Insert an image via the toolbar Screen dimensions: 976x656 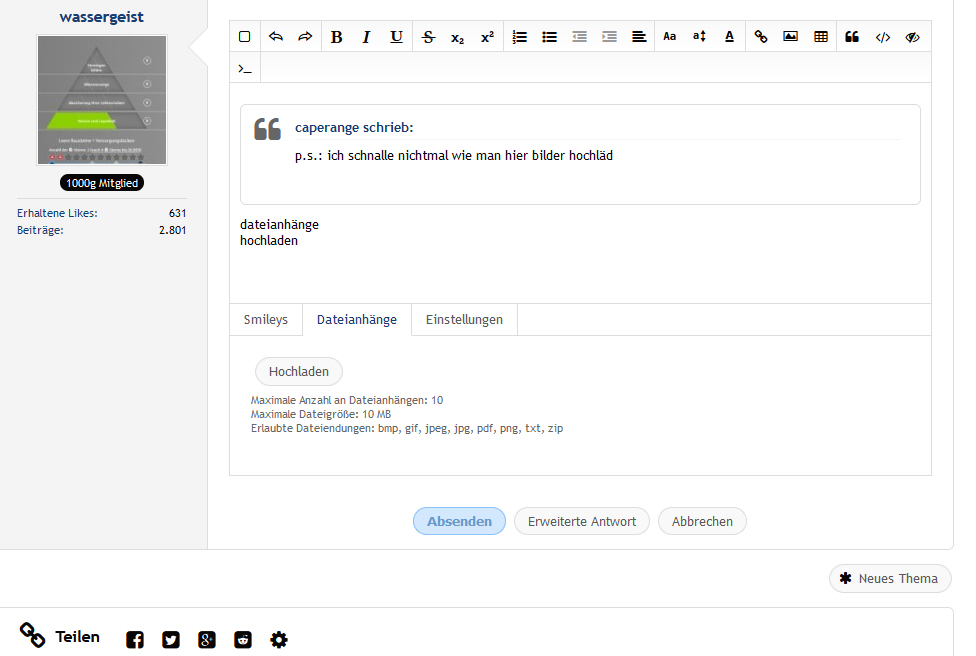790,37
